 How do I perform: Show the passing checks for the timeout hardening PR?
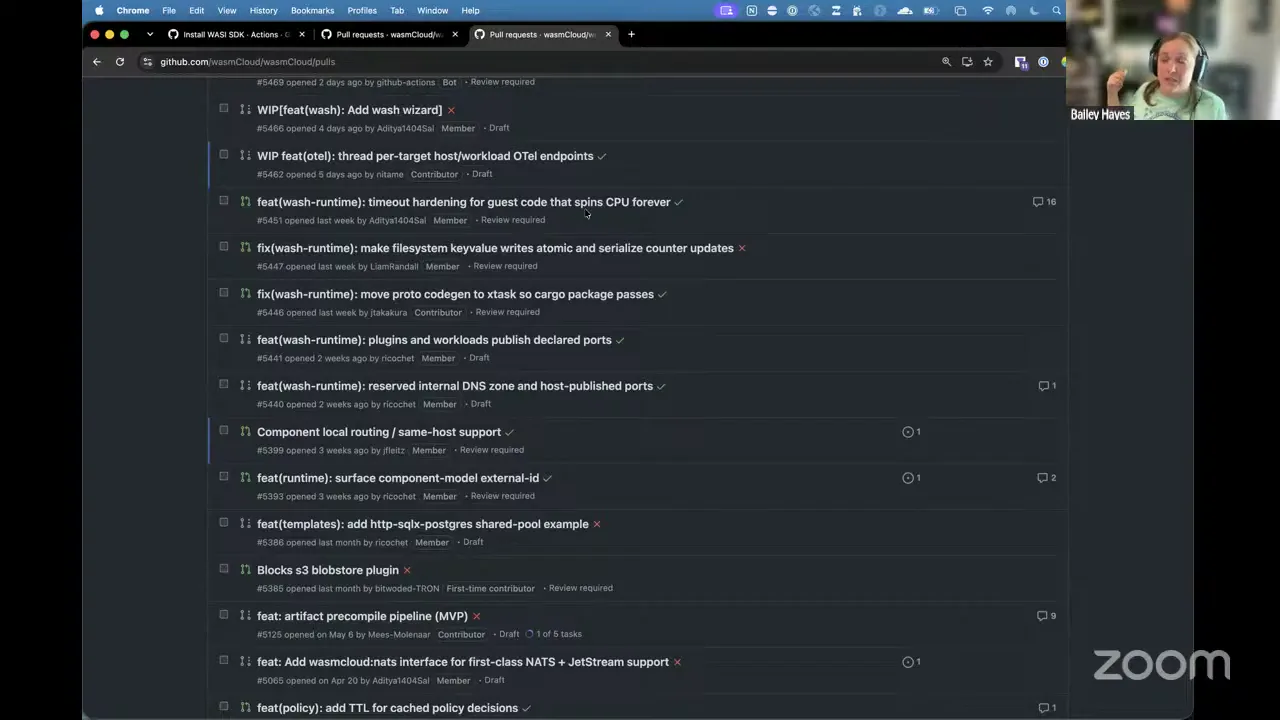pyautogui.click(x=679, y=202)
